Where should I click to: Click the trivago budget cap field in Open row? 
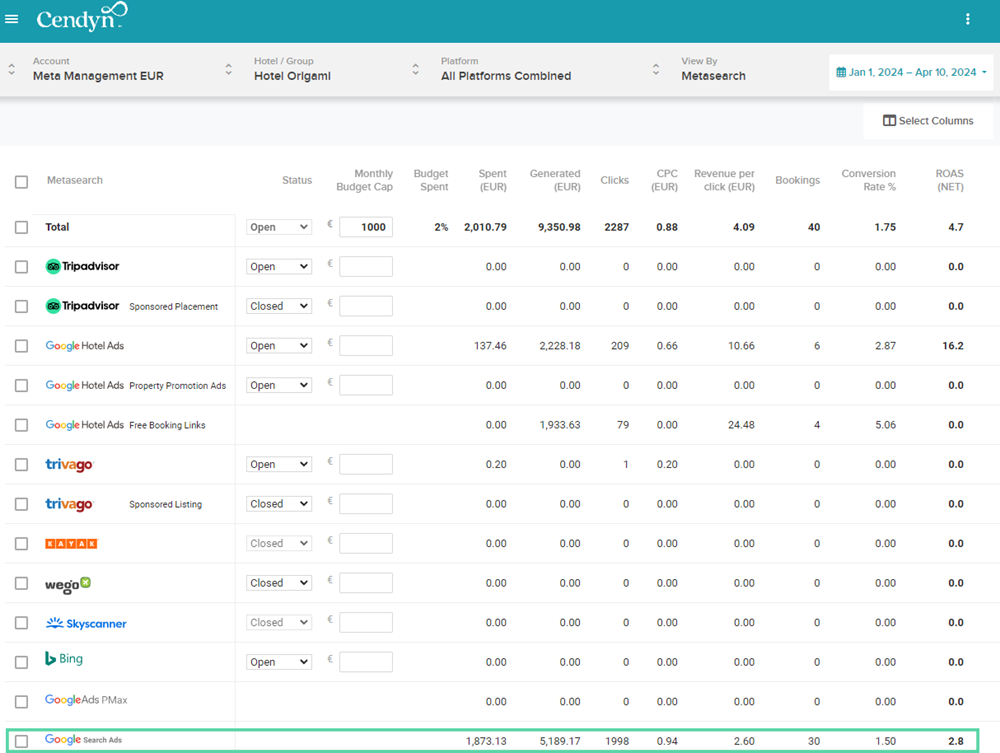coord(366,464)
